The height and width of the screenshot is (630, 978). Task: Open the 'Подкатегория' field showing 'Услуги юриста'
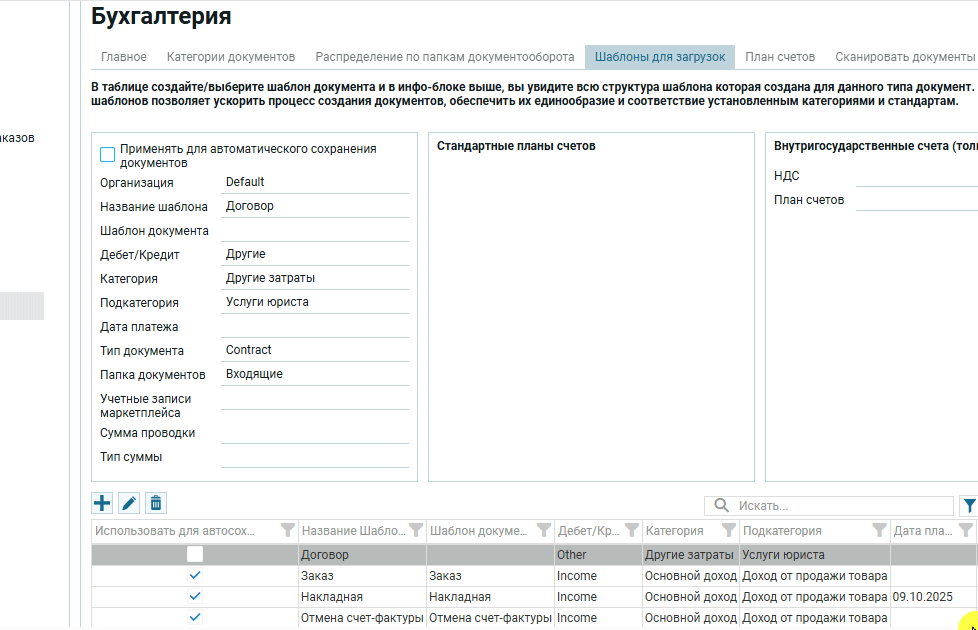[x=314, y=302]
